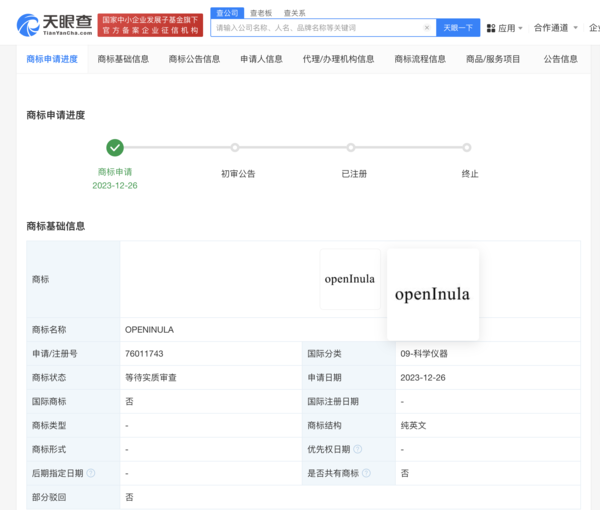Click the small openInula trademark thumbnail

(x=350, y=279)
